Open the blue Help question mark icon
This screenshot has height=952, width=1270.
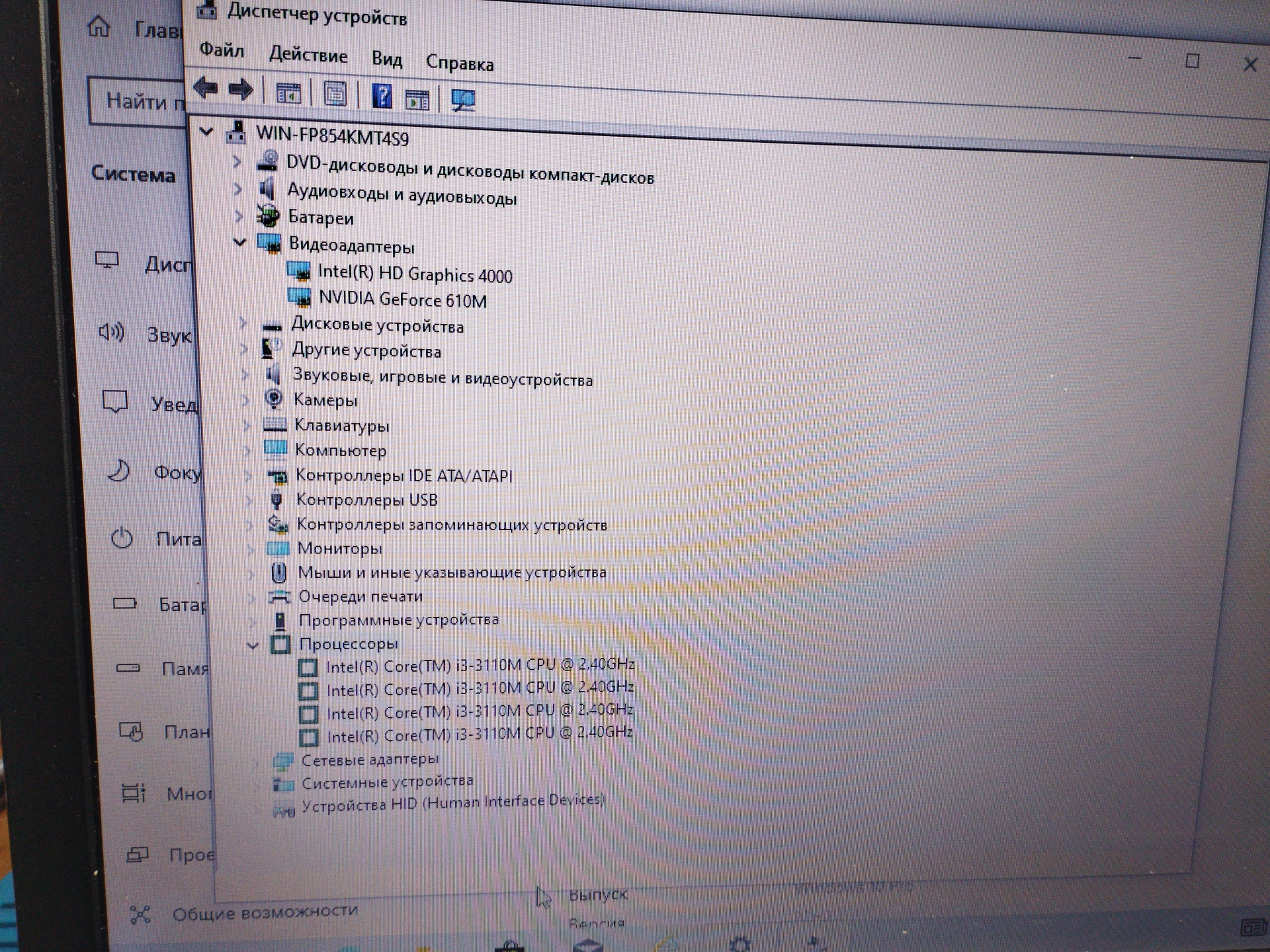(x=382, y=97)
